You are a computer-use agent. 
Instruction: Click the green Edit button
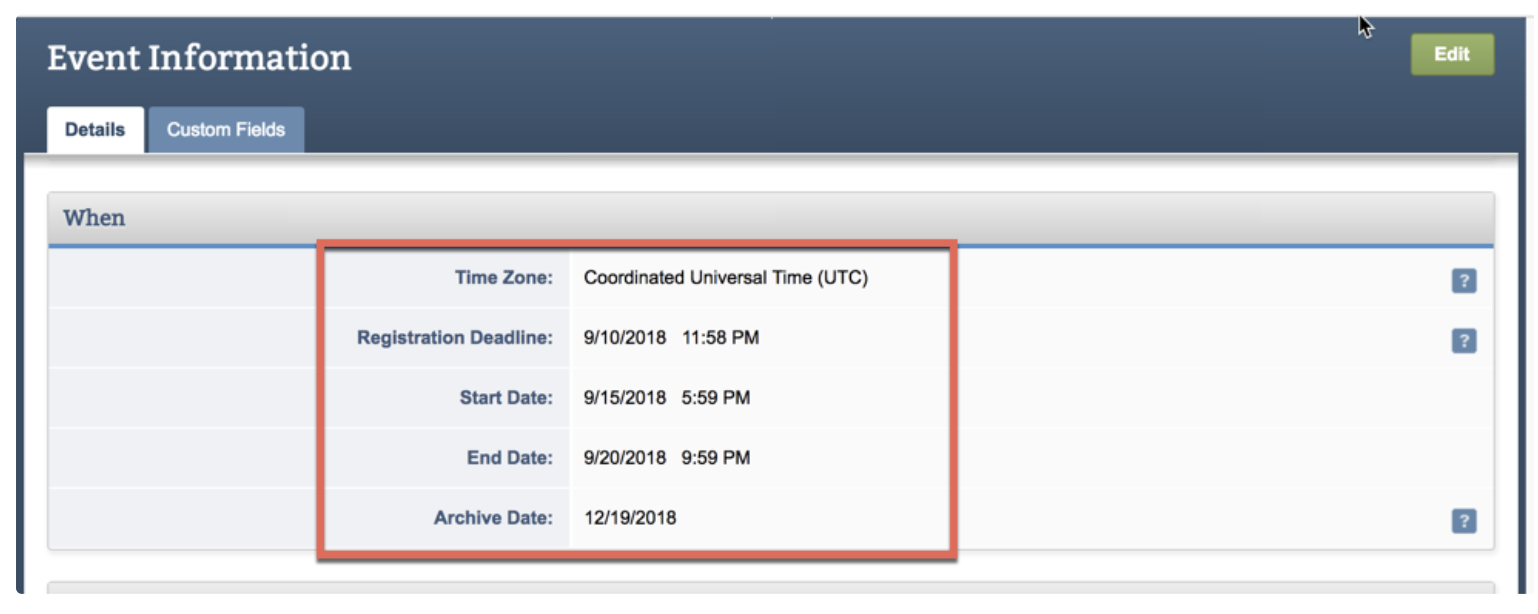[x=1452, y=55]
